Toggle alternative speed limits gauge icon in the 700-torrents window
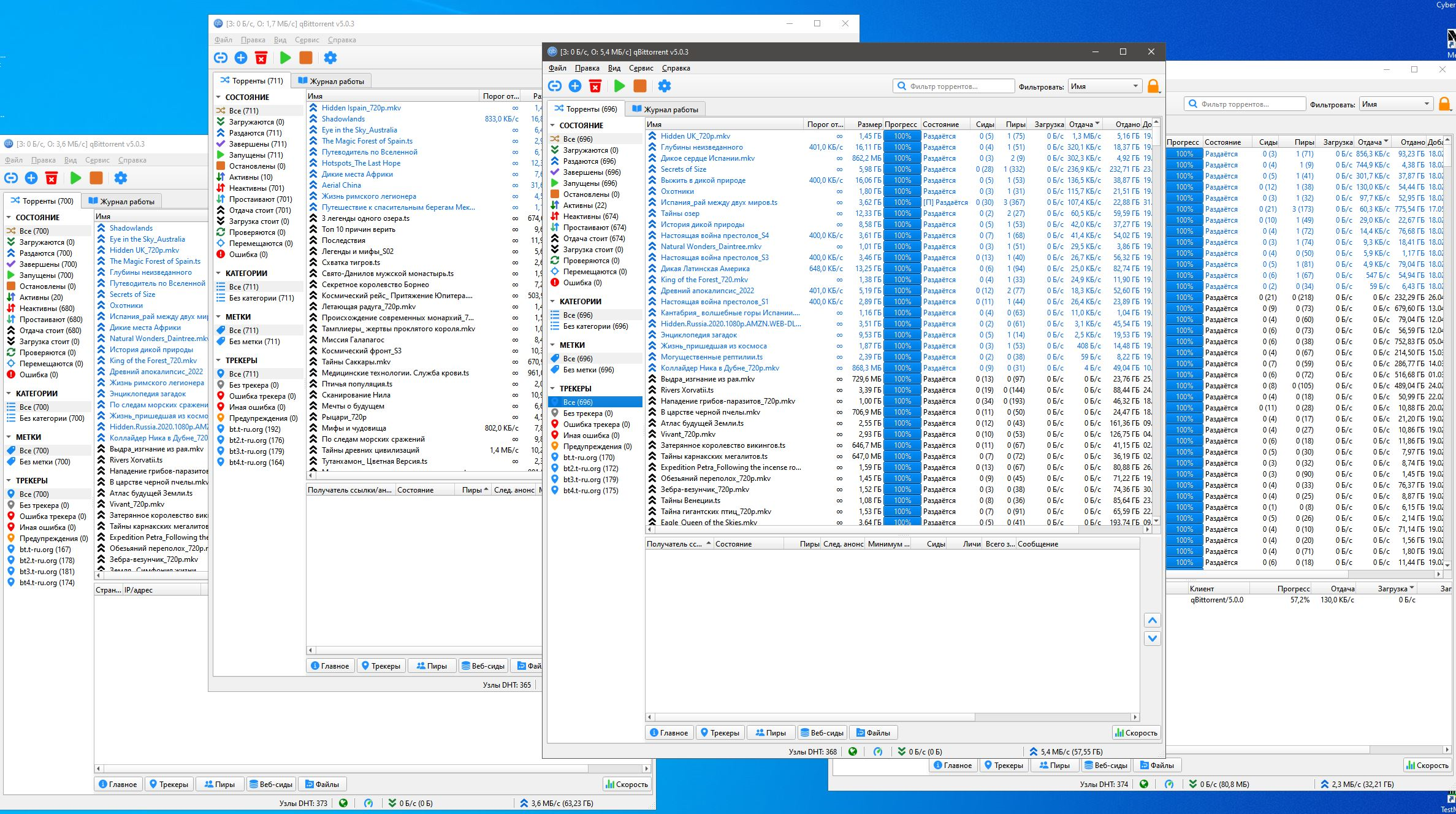Screen dimensions: 1456x814 (368, 803)
